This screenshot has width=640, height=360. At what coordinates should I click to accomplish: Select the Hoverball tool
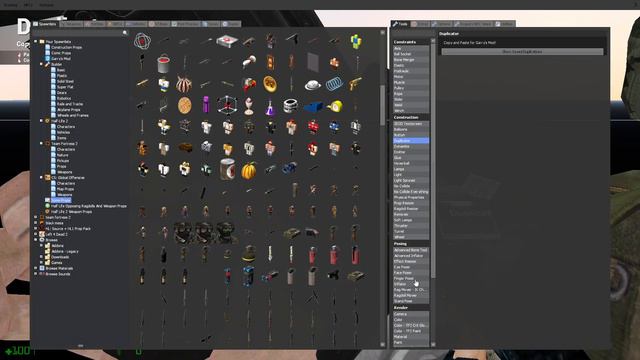(411, 163)
